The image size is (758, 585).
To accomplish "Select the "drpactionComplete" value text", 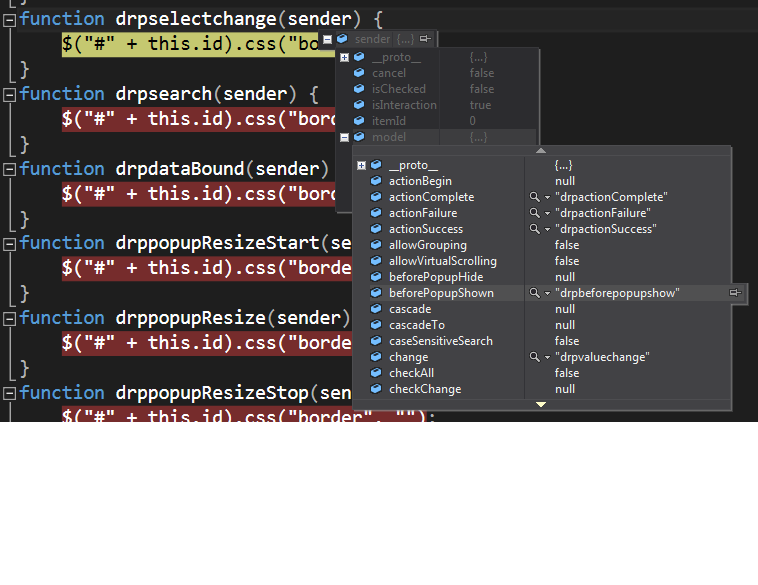I will (x=611, y=197).
